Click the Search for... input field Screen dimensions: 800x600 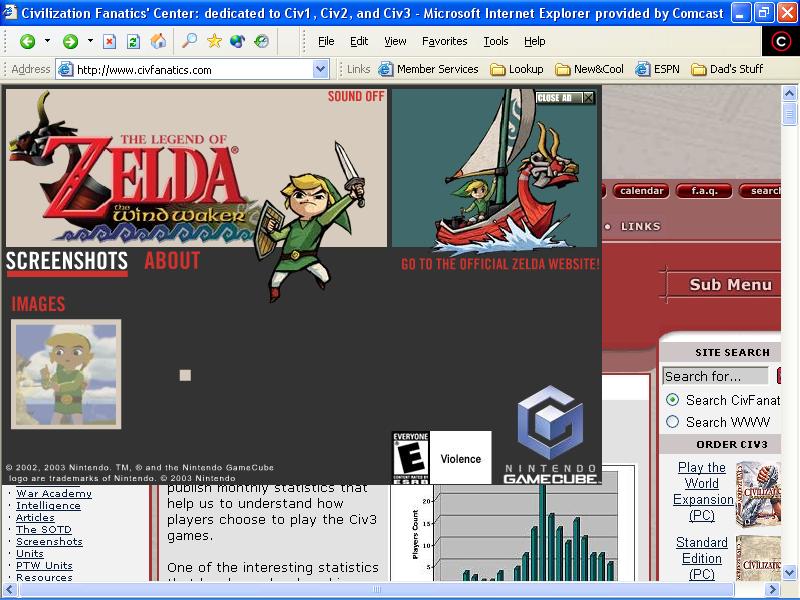pos(715,376)
